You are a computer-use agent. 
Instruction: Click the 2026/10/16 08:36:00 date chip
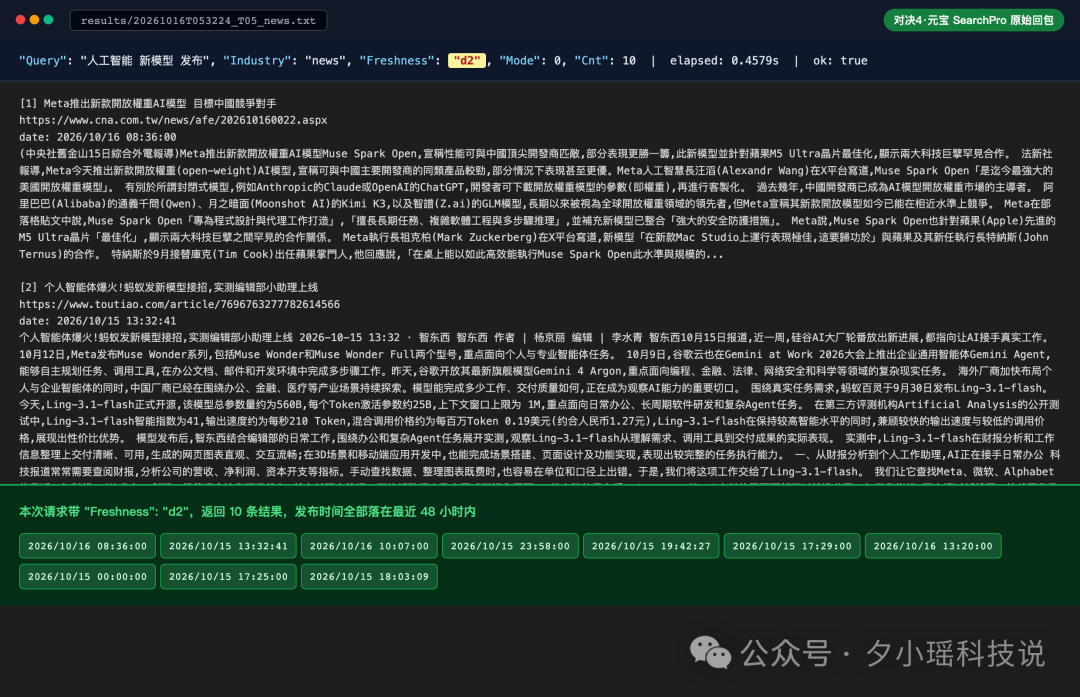(87, 546)
